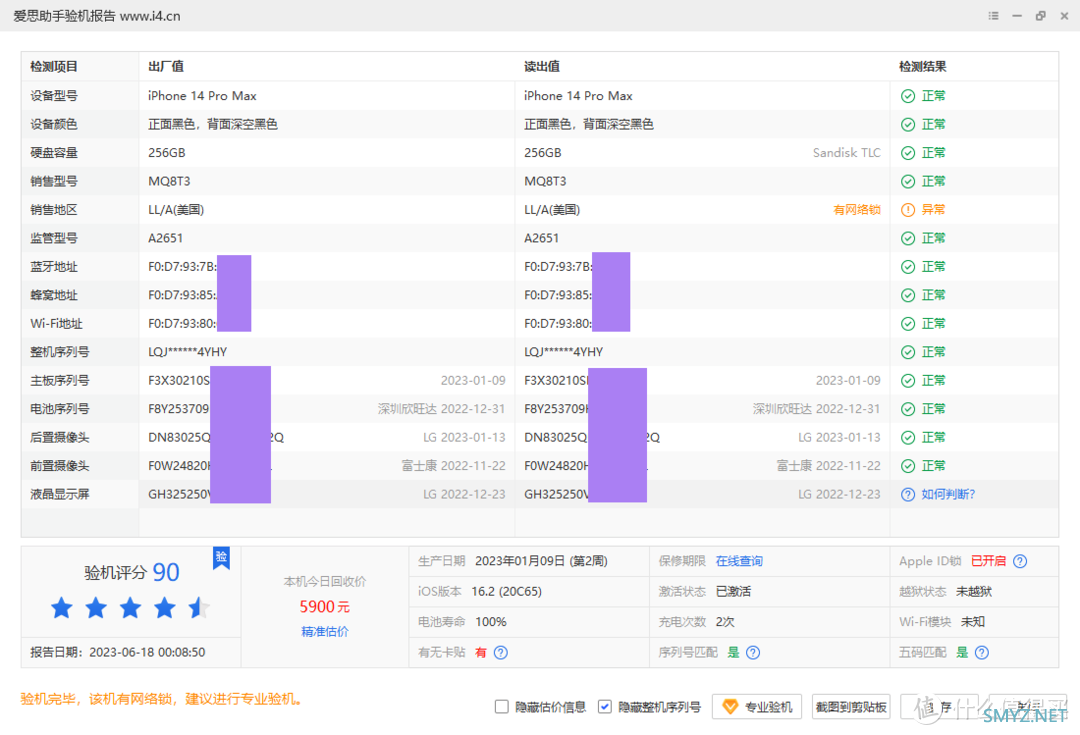1080x735 pixels.
Task: Open help icon next to Apple ID锁 已开启
Action: tap(1020, 561)
